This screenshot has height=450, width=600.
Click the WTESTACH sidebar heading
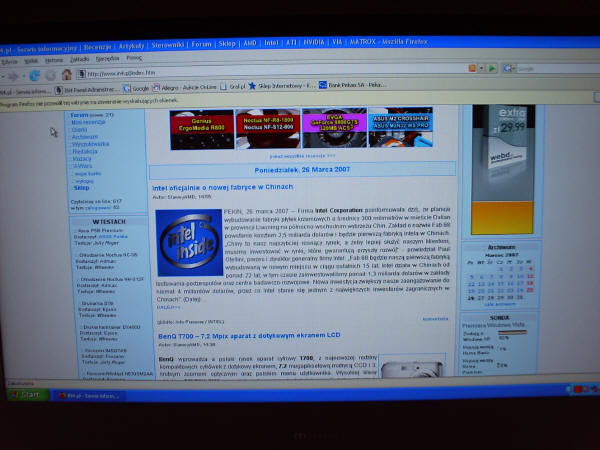[x=109, y=222]
